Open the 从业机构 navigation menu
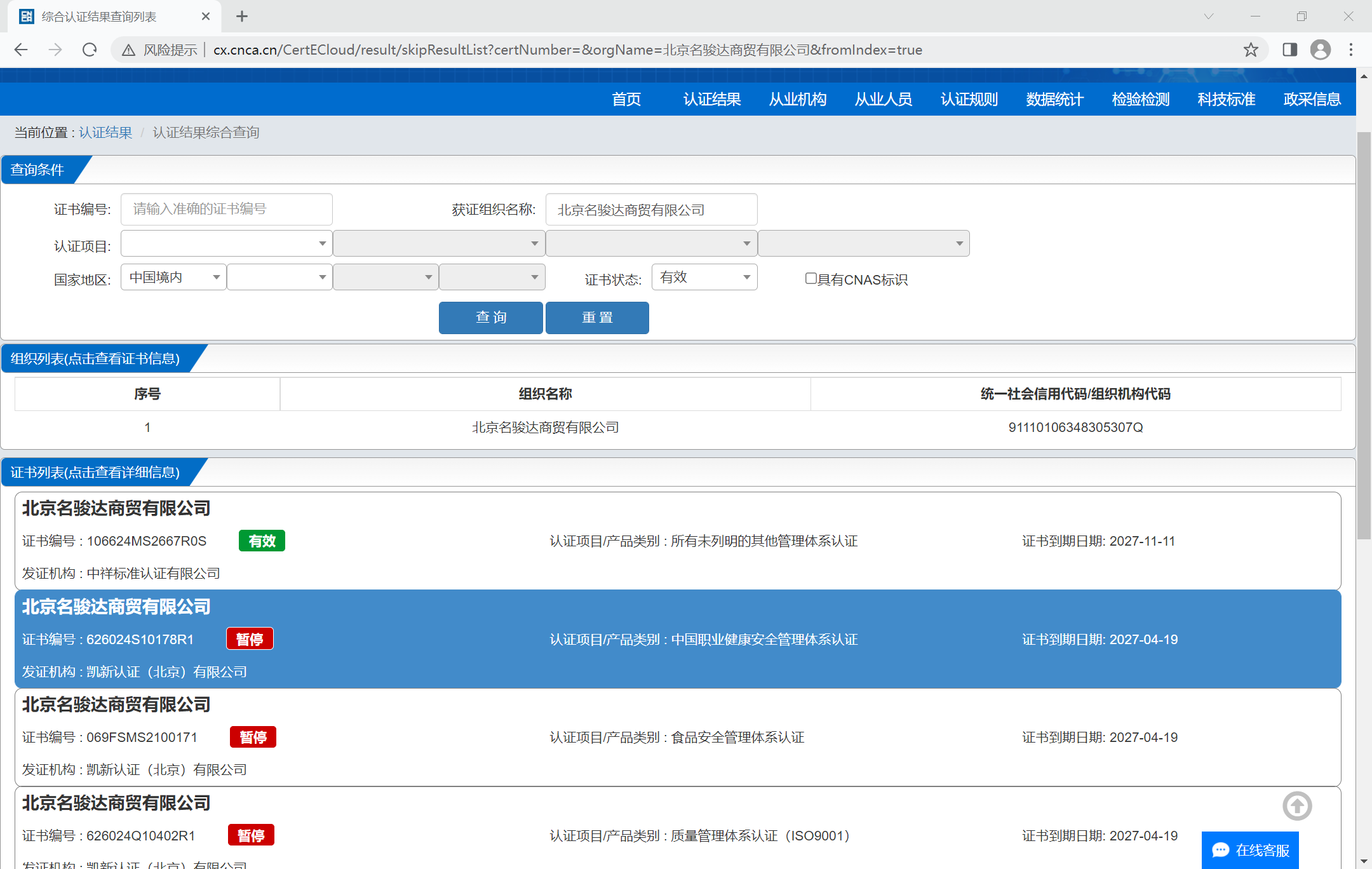 798,99
